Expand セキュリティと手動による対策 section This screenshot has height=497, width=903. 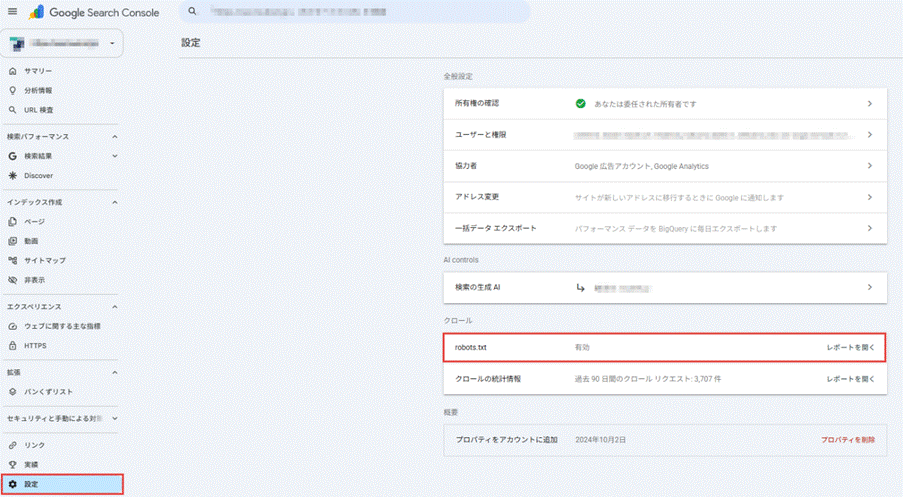click(115, 418)
